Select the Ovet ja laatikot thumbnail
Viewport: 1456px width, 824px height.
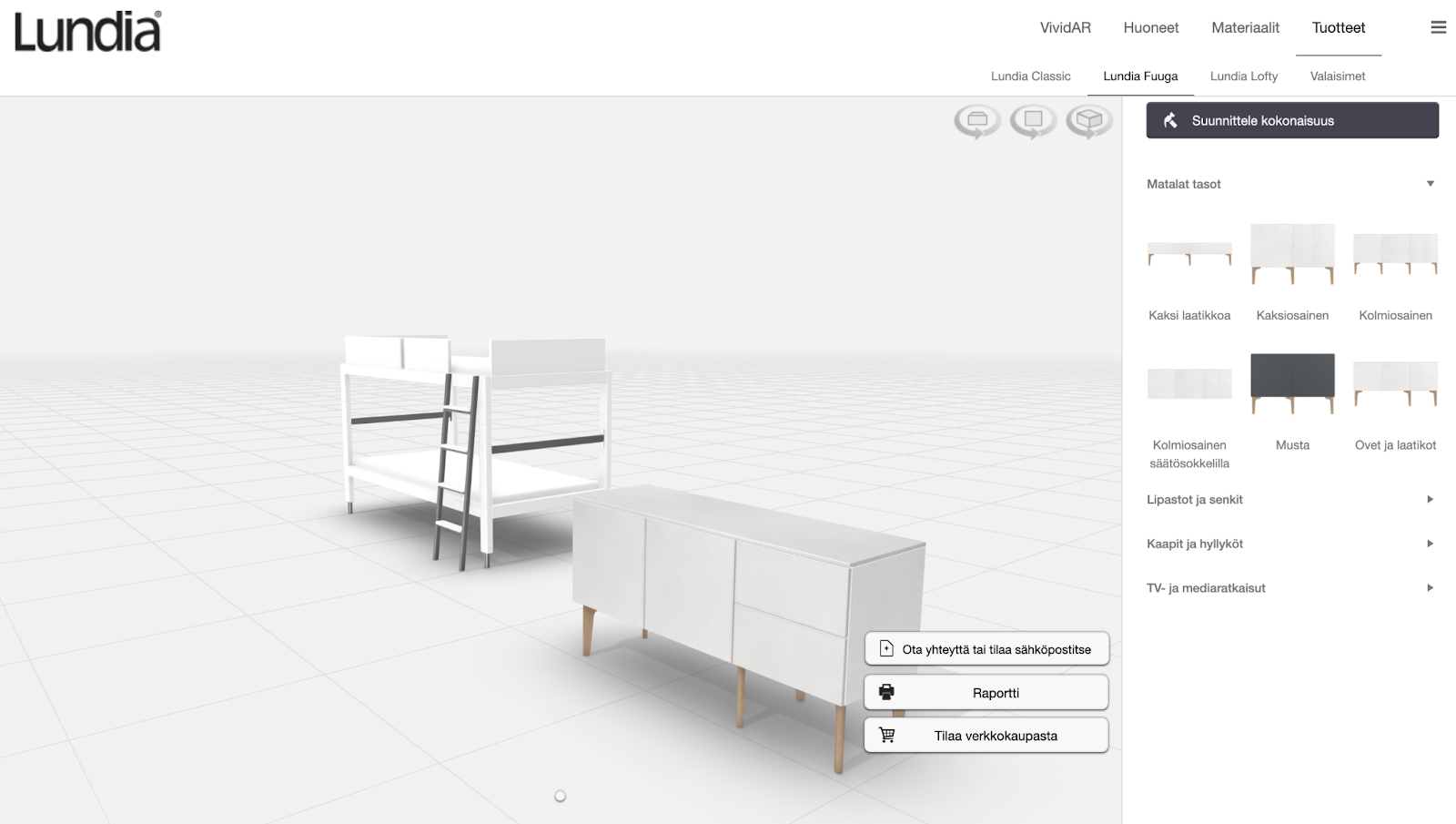[x=1394, y=383]
